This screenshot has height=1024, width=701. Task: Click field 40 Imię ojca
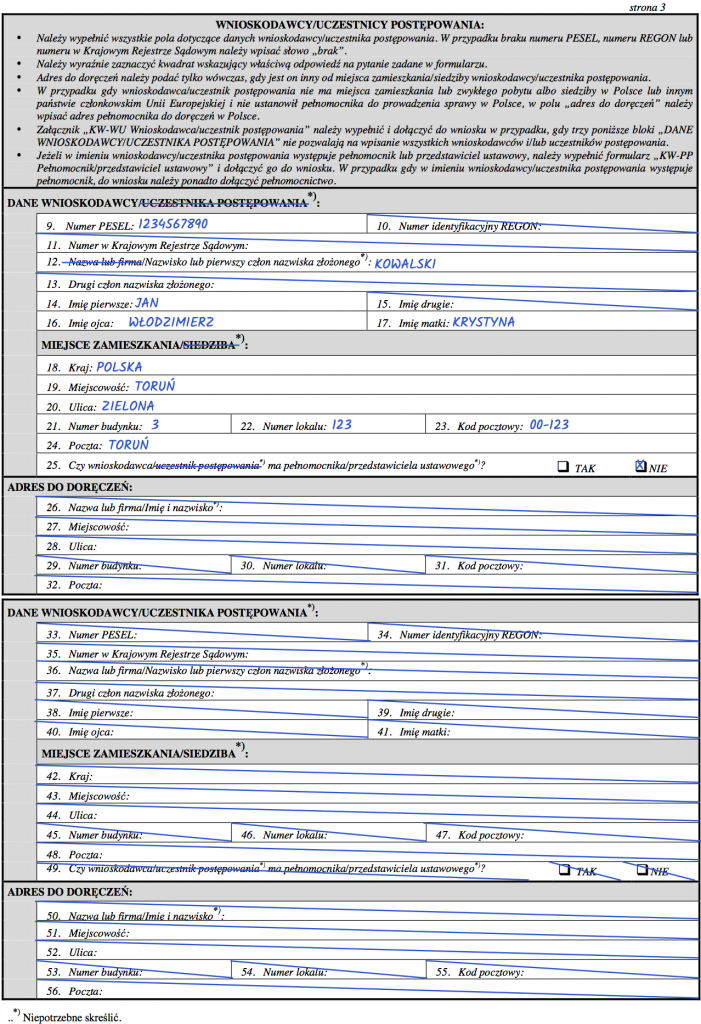pos(203,731)
